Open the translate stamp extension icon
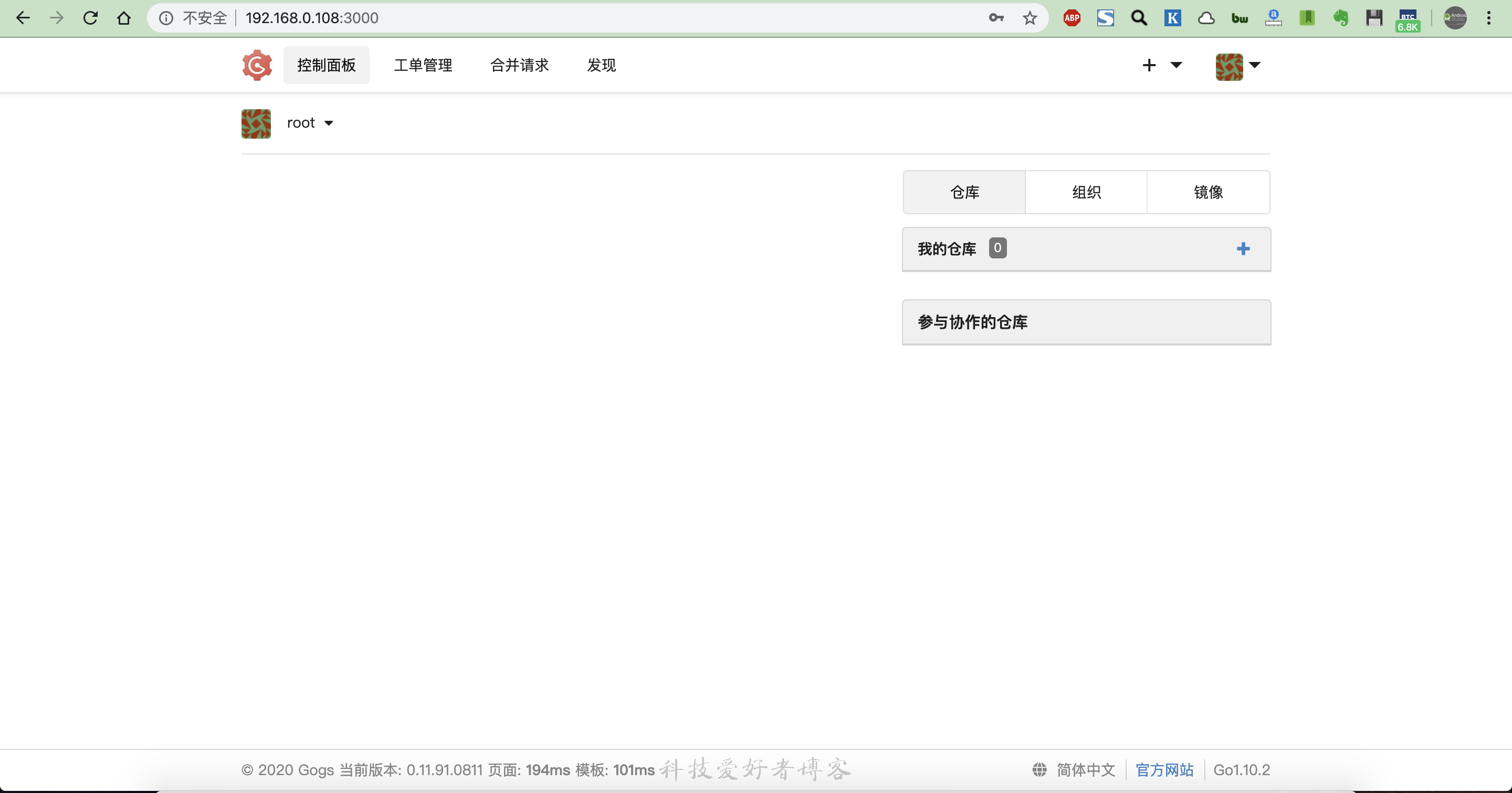This screenshot has width=1512, height=793. pos(1273,18)
